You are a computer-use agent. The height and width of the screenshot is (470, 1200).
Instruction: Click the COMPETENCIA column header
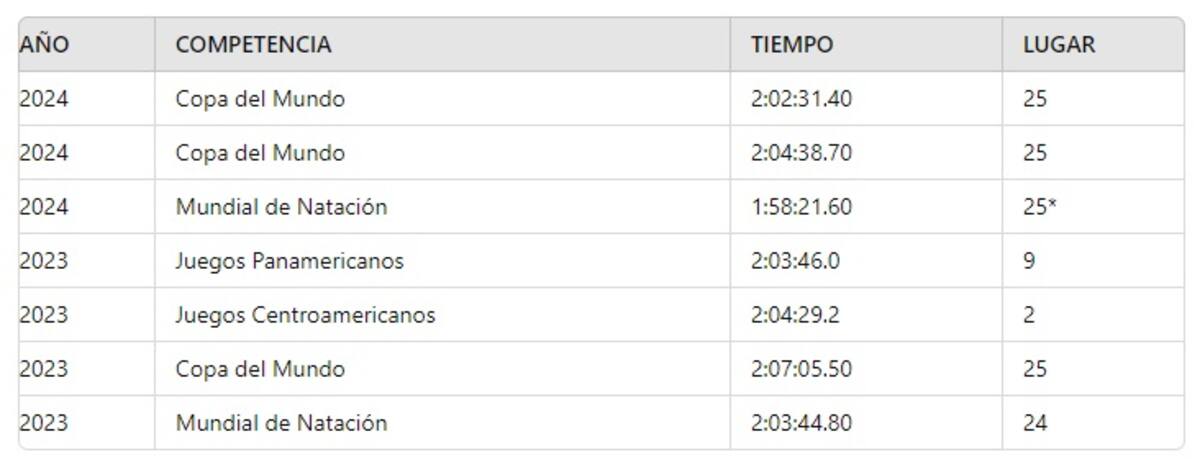253,45
